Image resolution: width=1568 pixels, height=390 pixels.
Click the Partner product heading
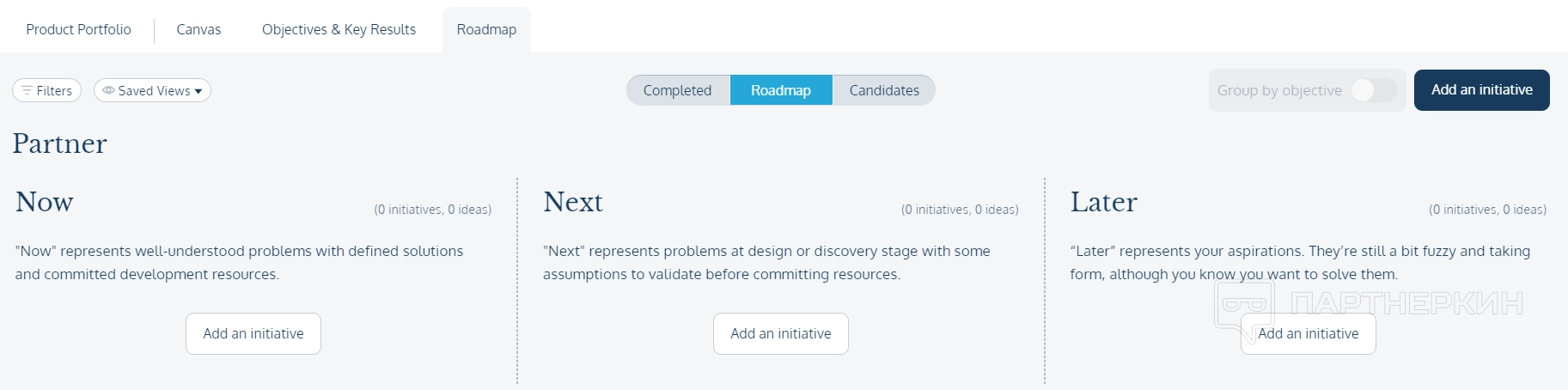coord(59,143)
